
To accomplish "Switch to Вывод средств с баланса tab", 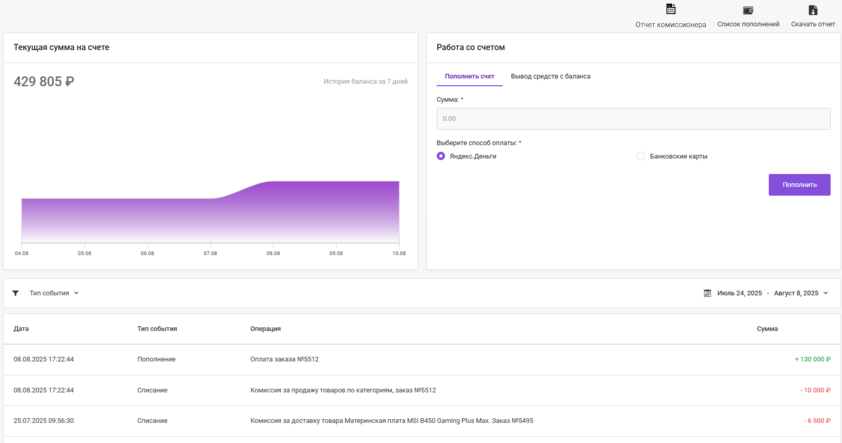I will click(550, 76).
